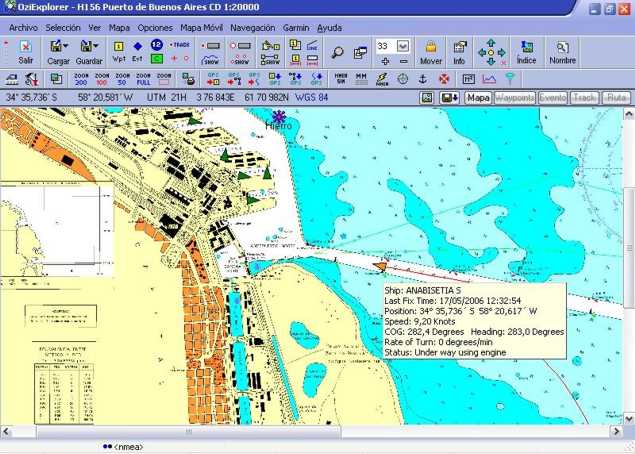This screenshot has width=635, height=454.
Task: Click the Mover lock button
Action: click(430, 53)
